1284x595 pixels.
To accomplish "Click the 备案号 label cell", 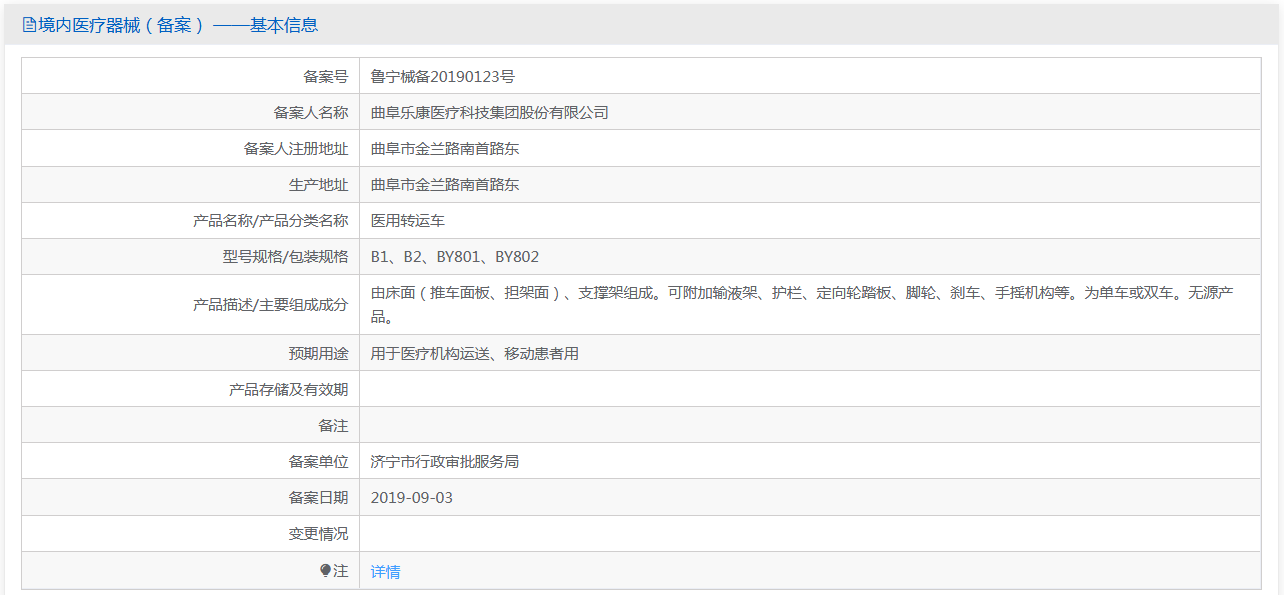I will (191, 76).
